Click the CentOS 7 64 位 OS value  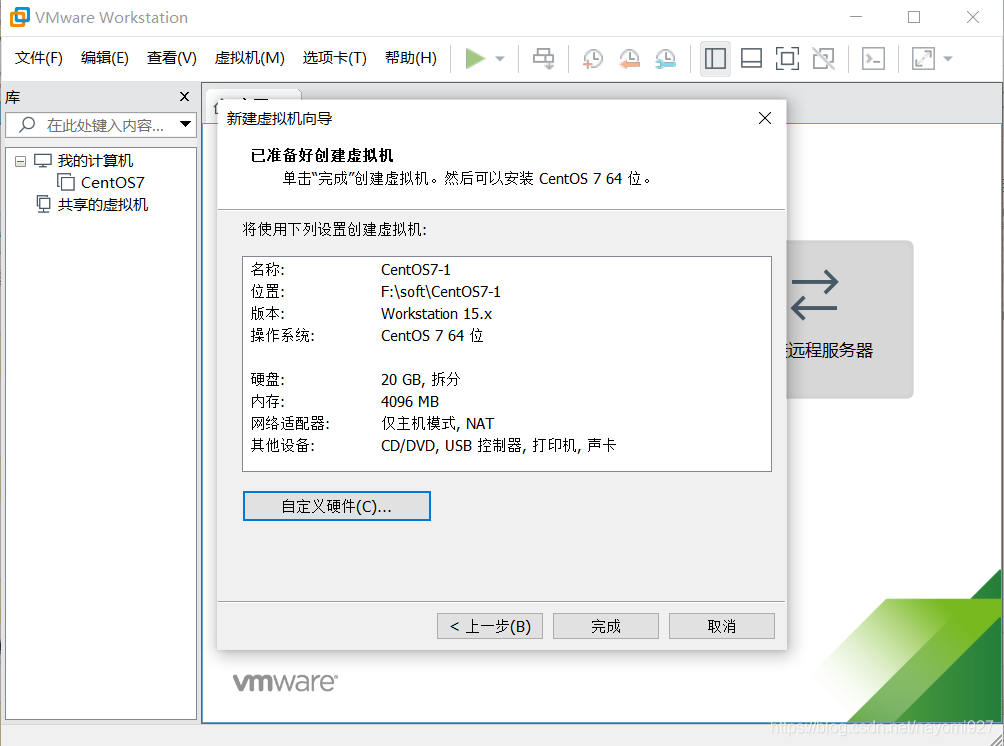click(432, 336)
